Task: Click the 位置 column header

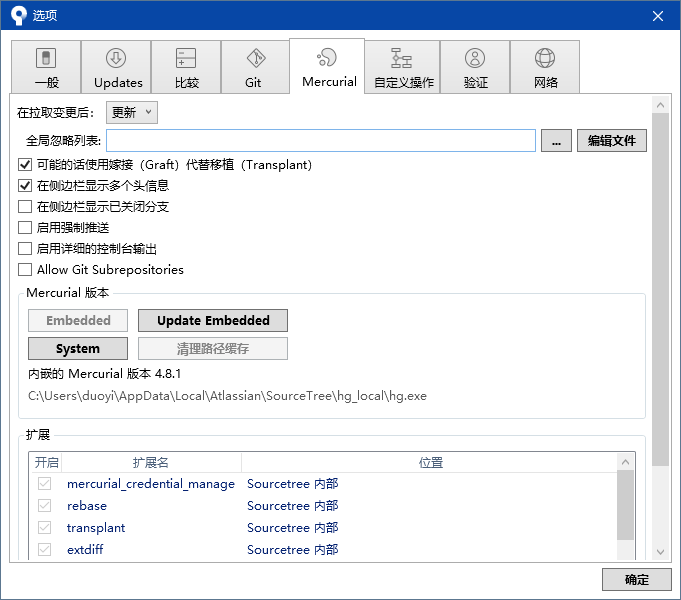Action: (430, 462)
